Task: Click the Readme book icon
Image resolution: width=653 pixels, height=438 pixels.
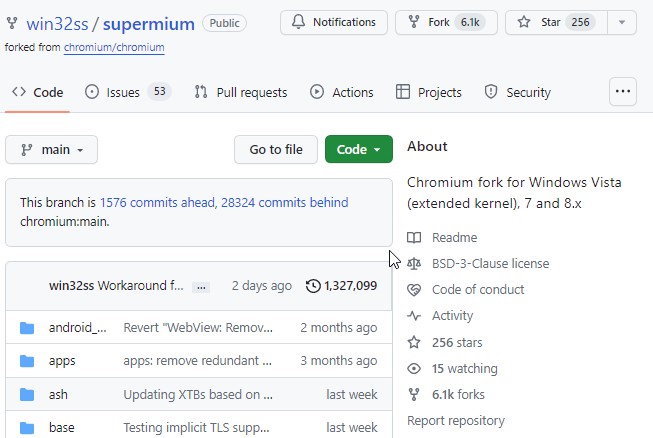Action: 414,238
